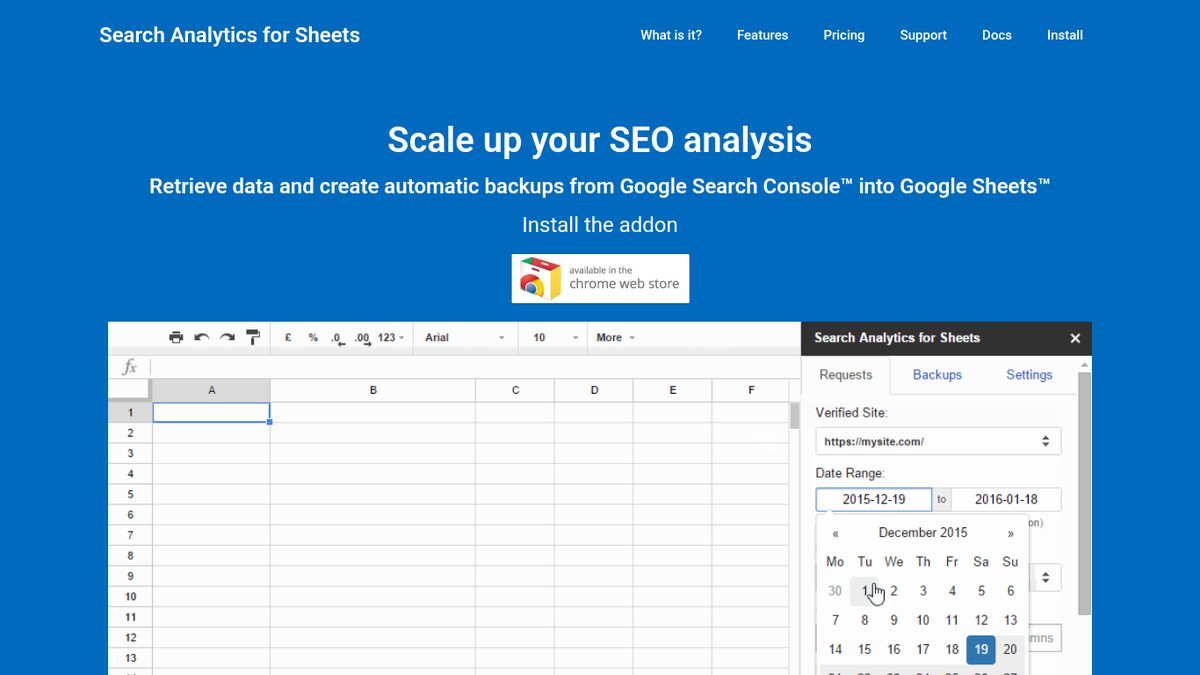Select column C header
Image resolution: width=1200 pixels, height=675 pixels.
pyautogui.click(x=515, y=390)
